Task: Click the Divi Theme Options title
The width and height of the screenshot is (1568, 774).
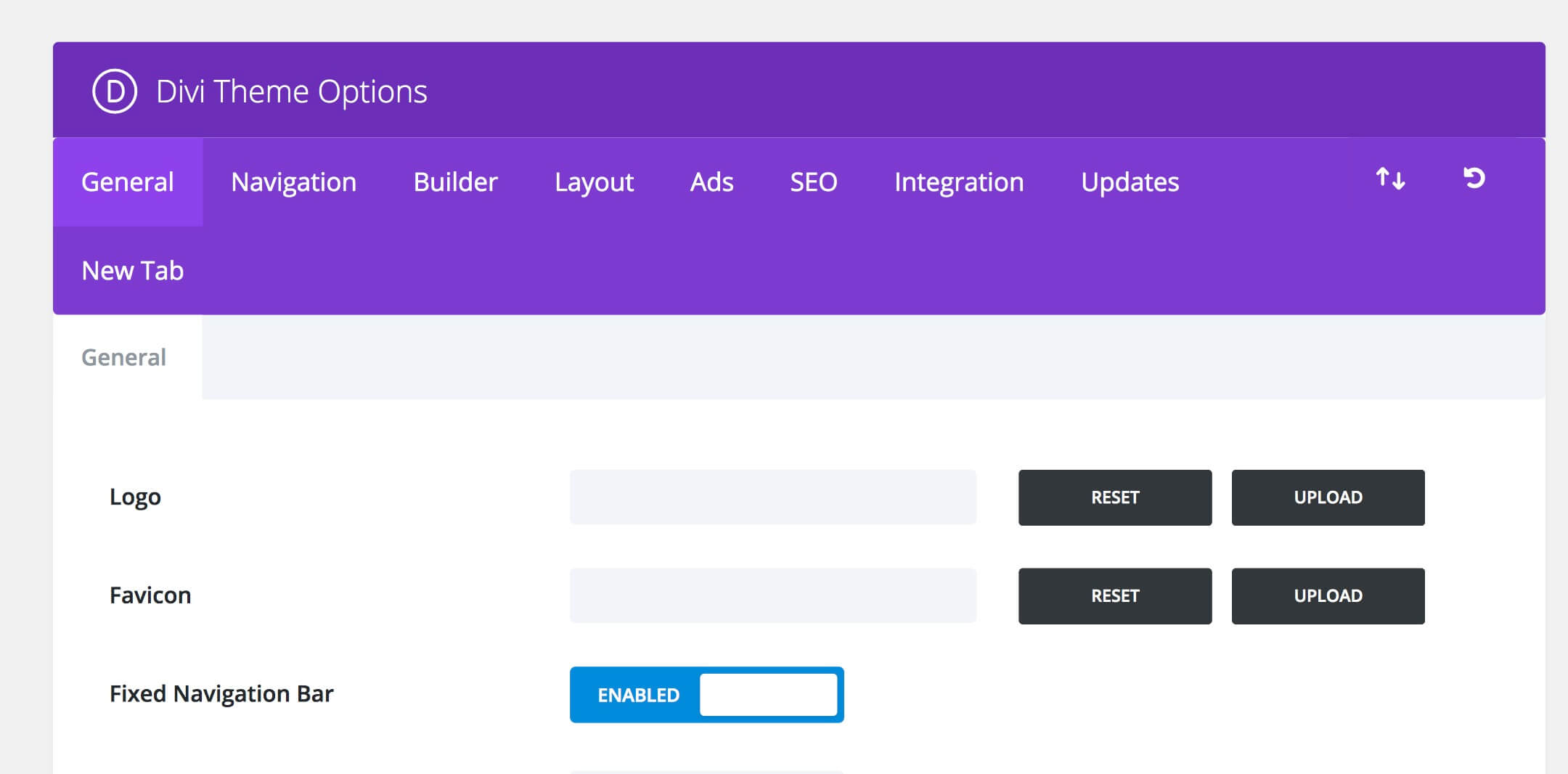Action: point(292,91)
